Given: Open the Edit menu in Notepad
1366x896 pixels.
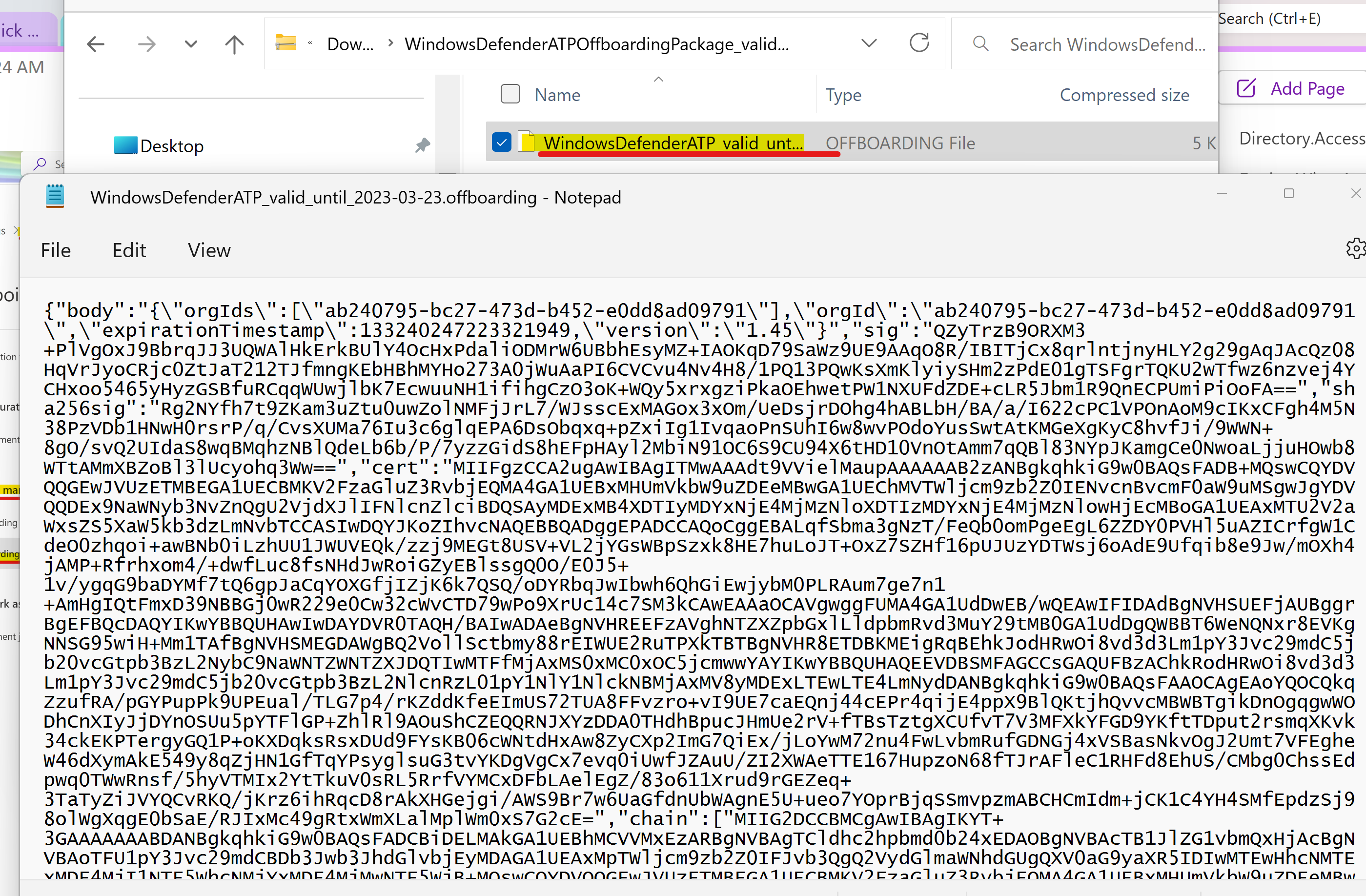Looking at the screenshot, I should (x=128, y=250).
